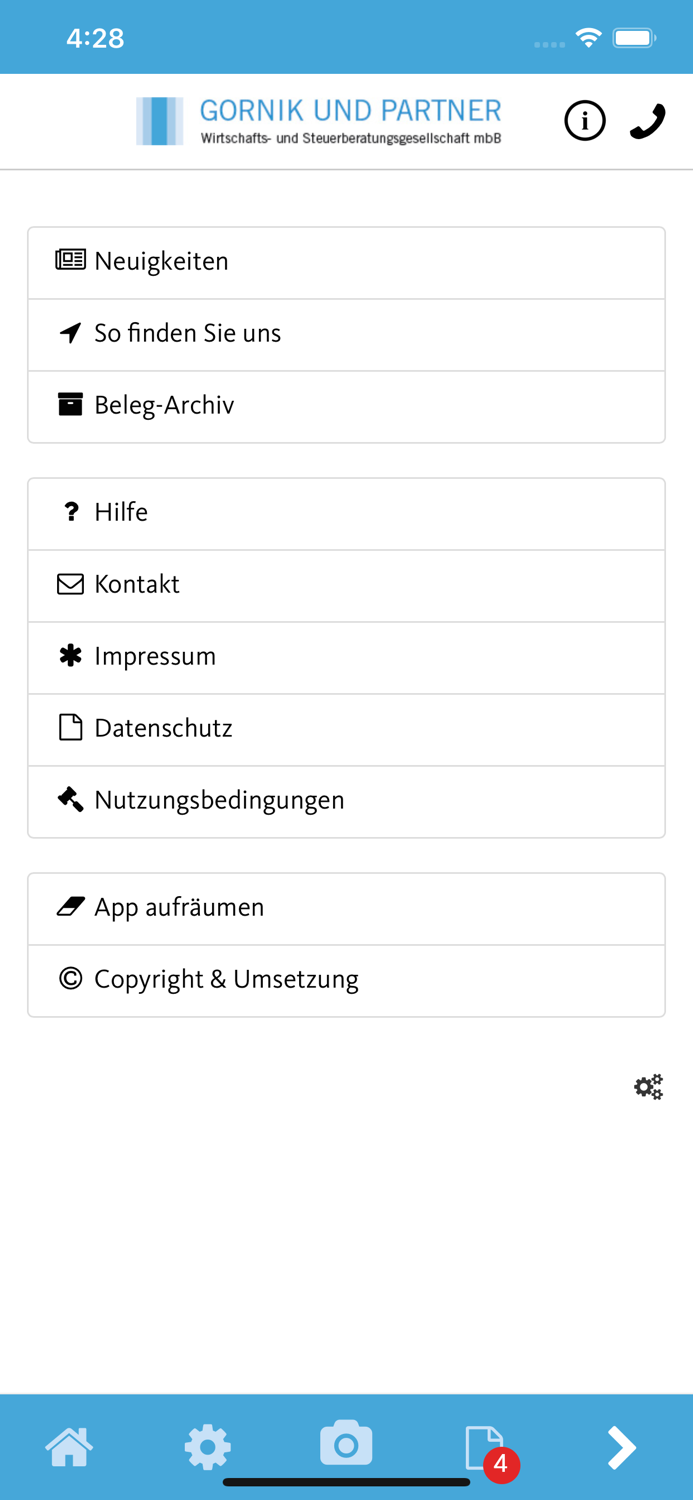Tap the forward arrow in the bottom bar

point(622,1447)
